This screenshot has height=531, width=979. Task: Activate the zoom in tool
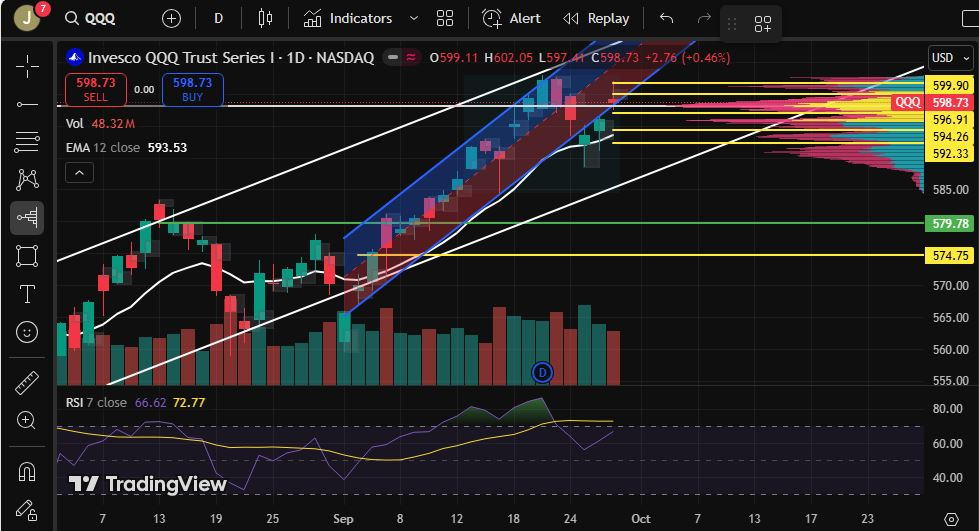[x=27, y=420]
